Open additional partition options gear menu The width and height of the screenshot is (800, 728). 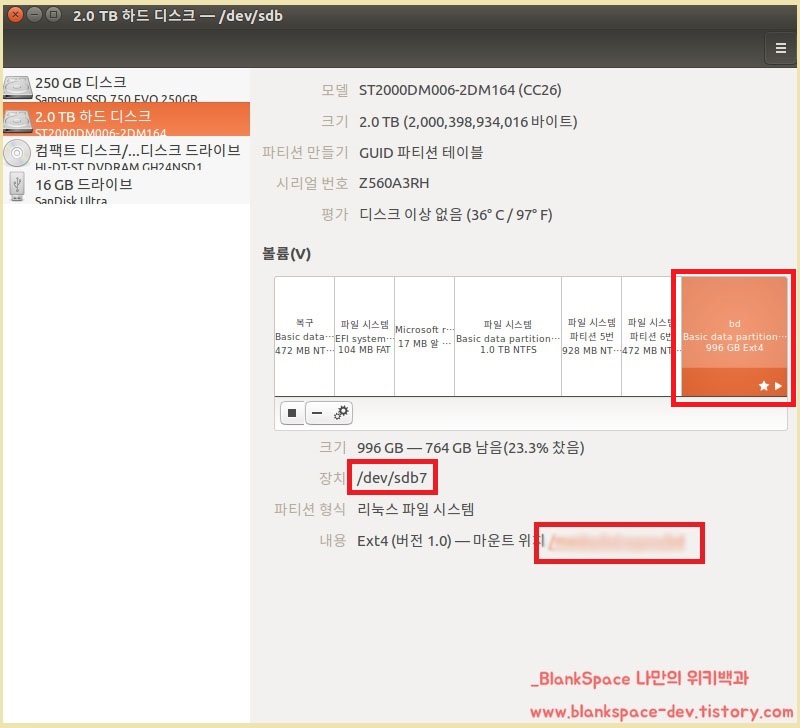(x=341, y=412)
